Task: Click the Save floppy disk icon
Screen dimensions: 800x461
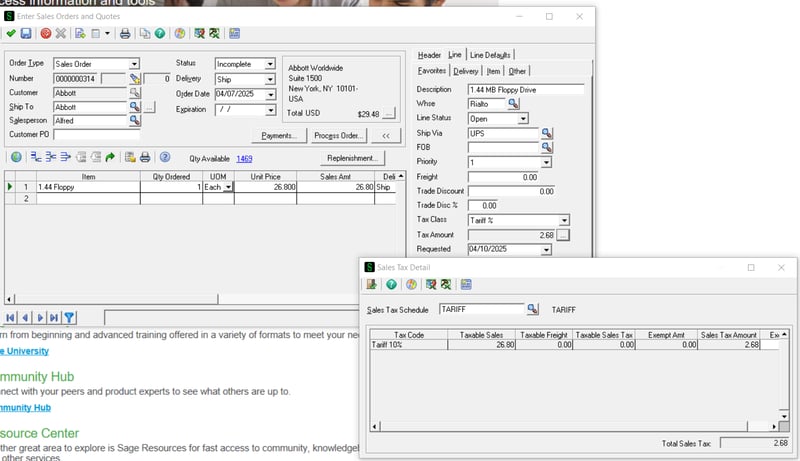Action: point(26,33)
